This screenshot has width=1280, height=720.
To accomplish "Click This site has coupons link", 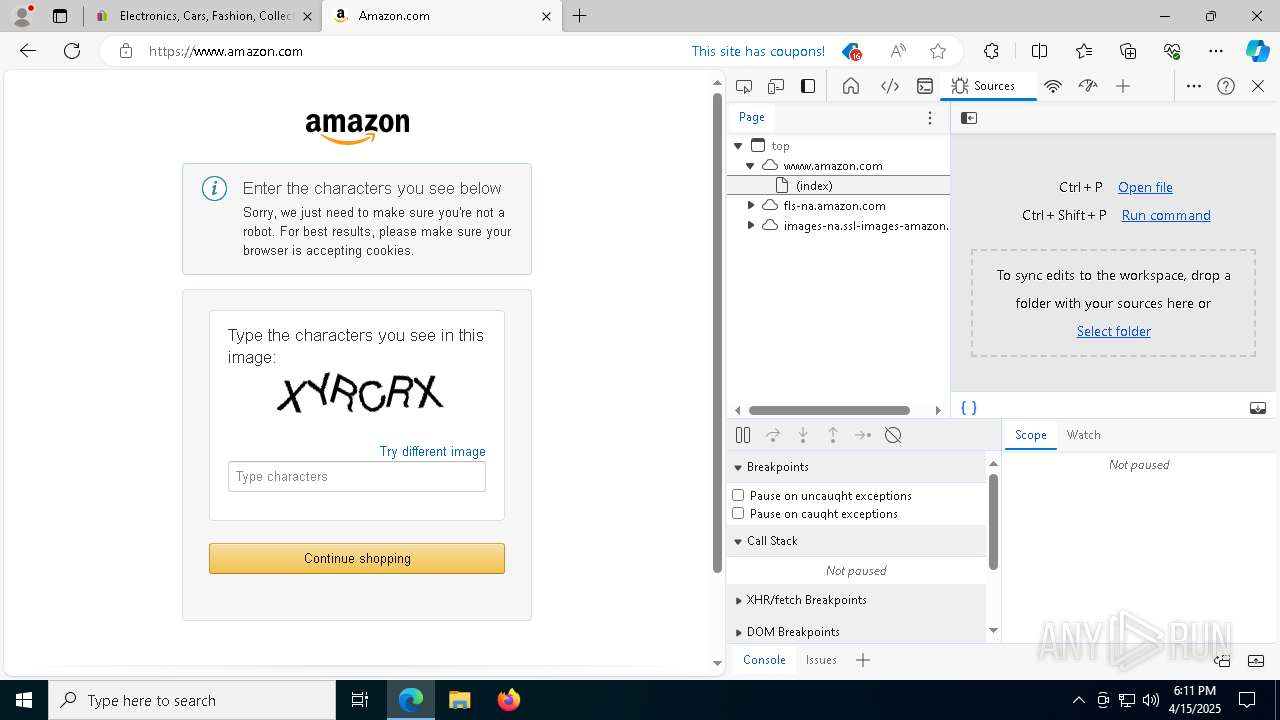I will 759,51.
